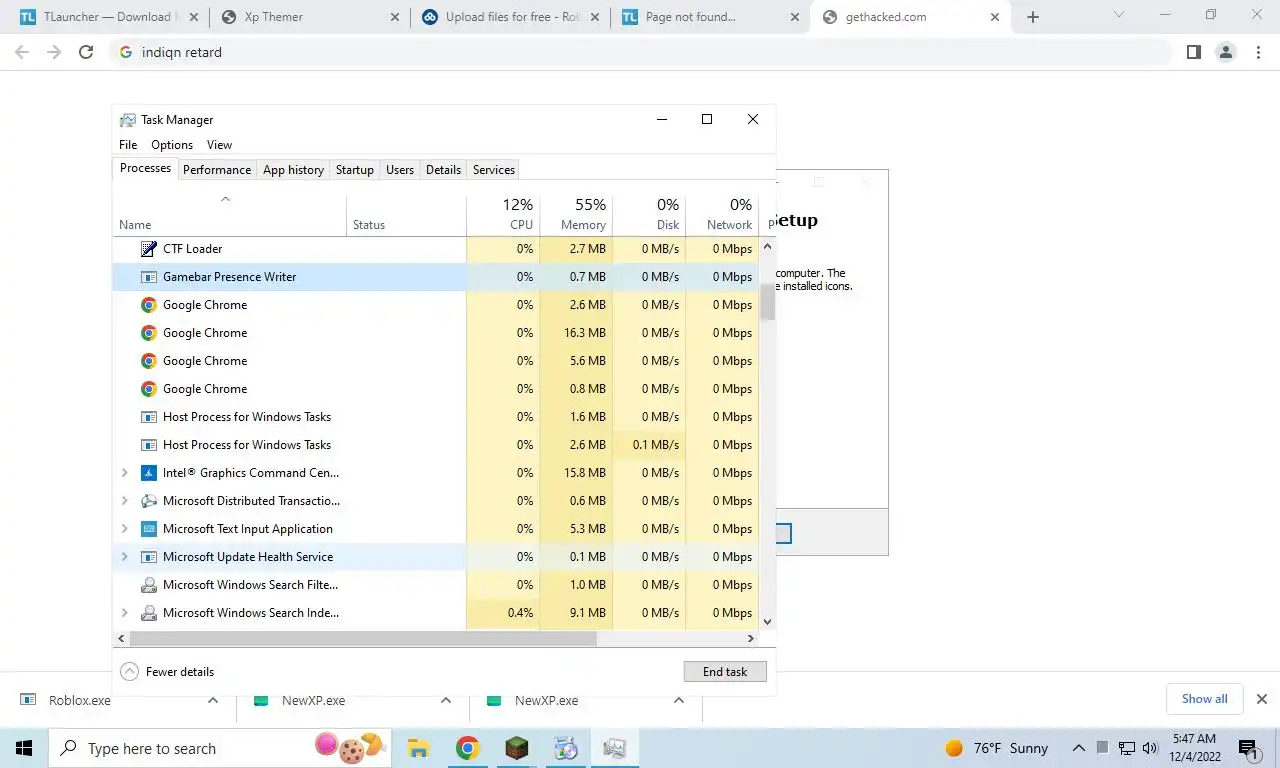Show hidden system tray icons
1280x768 pixels.
tap(1078, 748)
